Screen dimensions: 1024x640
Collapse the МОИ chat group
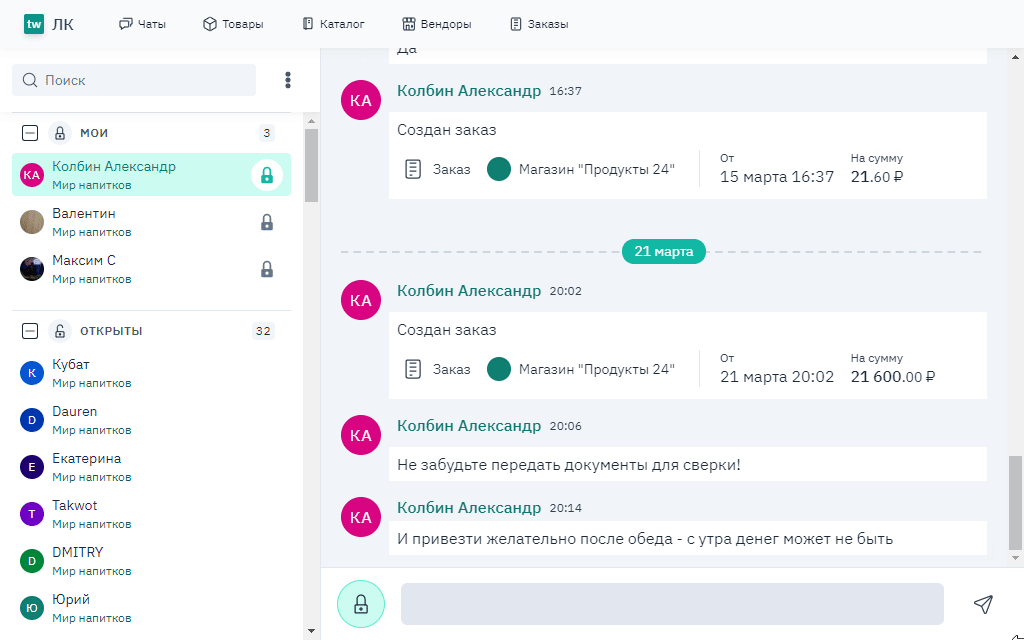click(30, 133)
